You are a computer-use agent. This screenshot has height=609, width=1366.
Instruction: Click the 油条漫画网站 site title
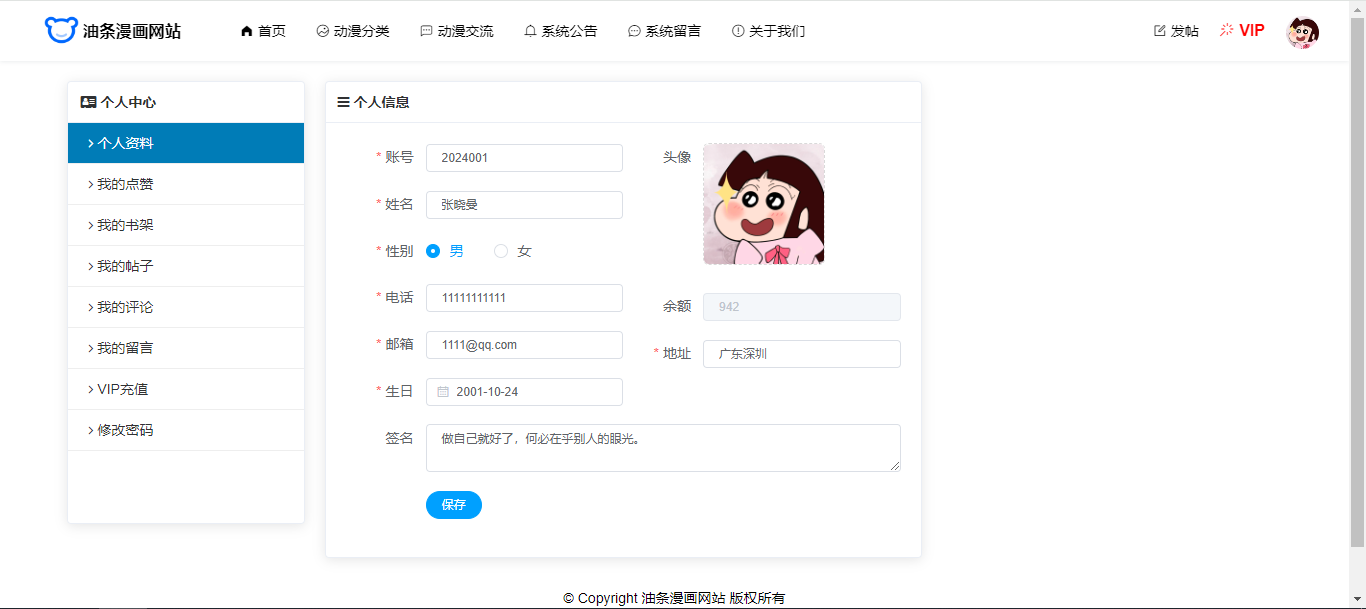[x=132, y=31]
